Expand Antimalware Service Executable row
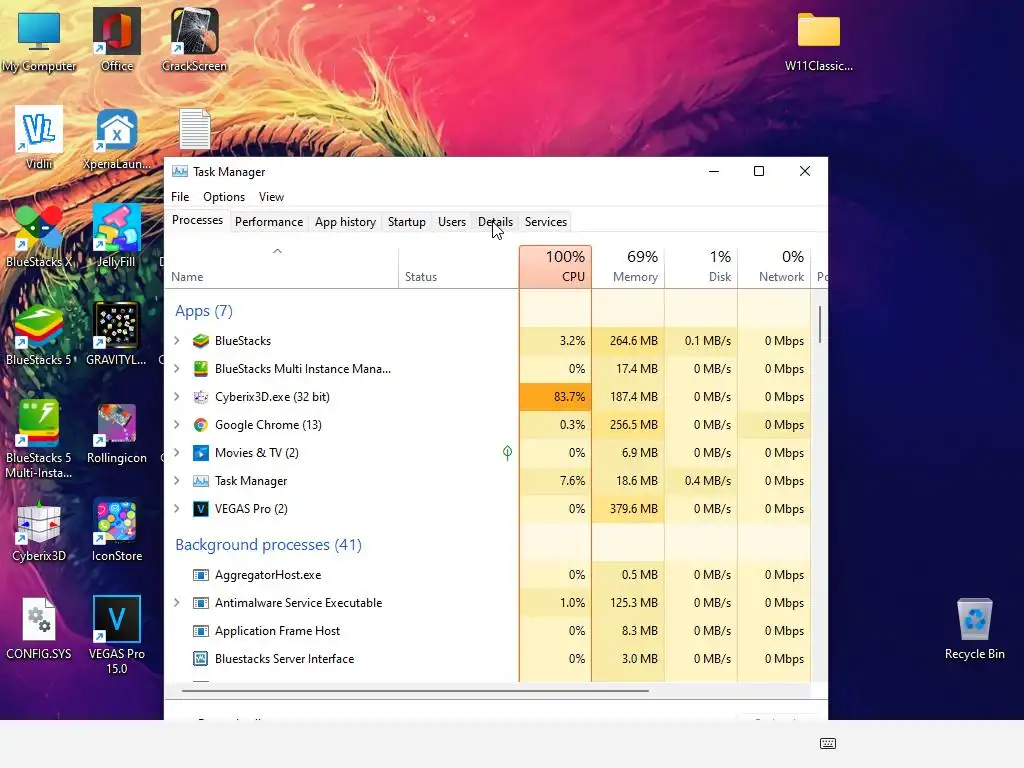1024x768 pixels. (176, 603)
